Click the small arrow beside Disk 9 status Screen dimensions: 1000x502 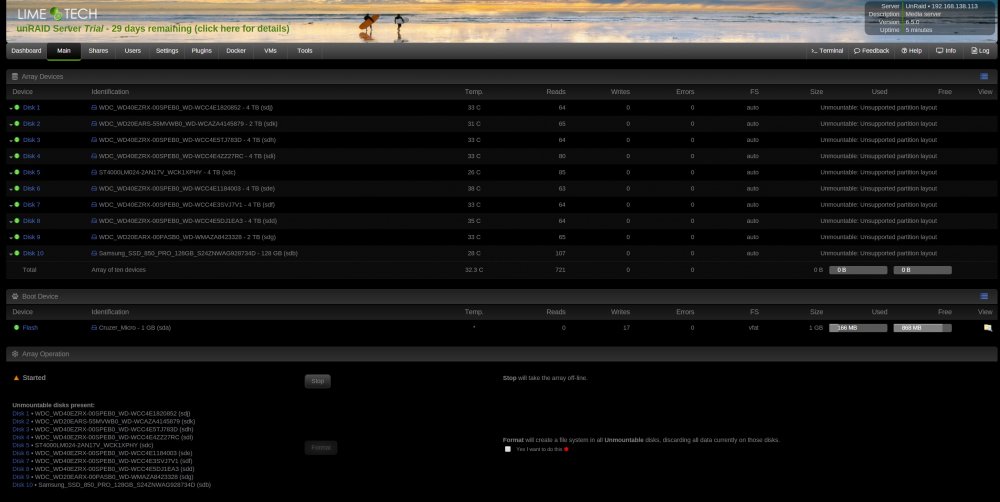11,238
